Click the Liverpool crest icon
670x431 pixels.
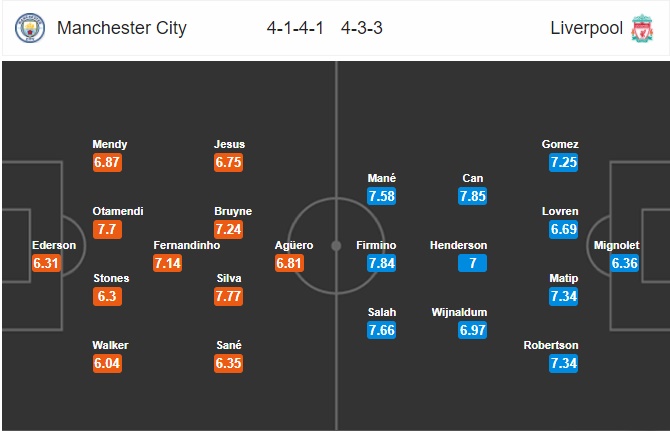pos(640,28)
